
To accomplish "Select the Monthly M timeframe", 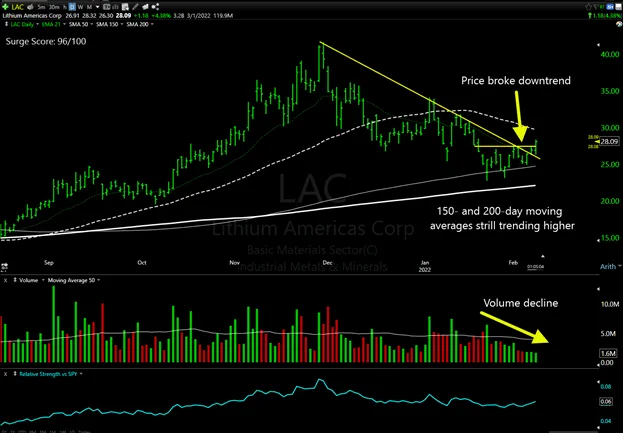I will (89, 7).
